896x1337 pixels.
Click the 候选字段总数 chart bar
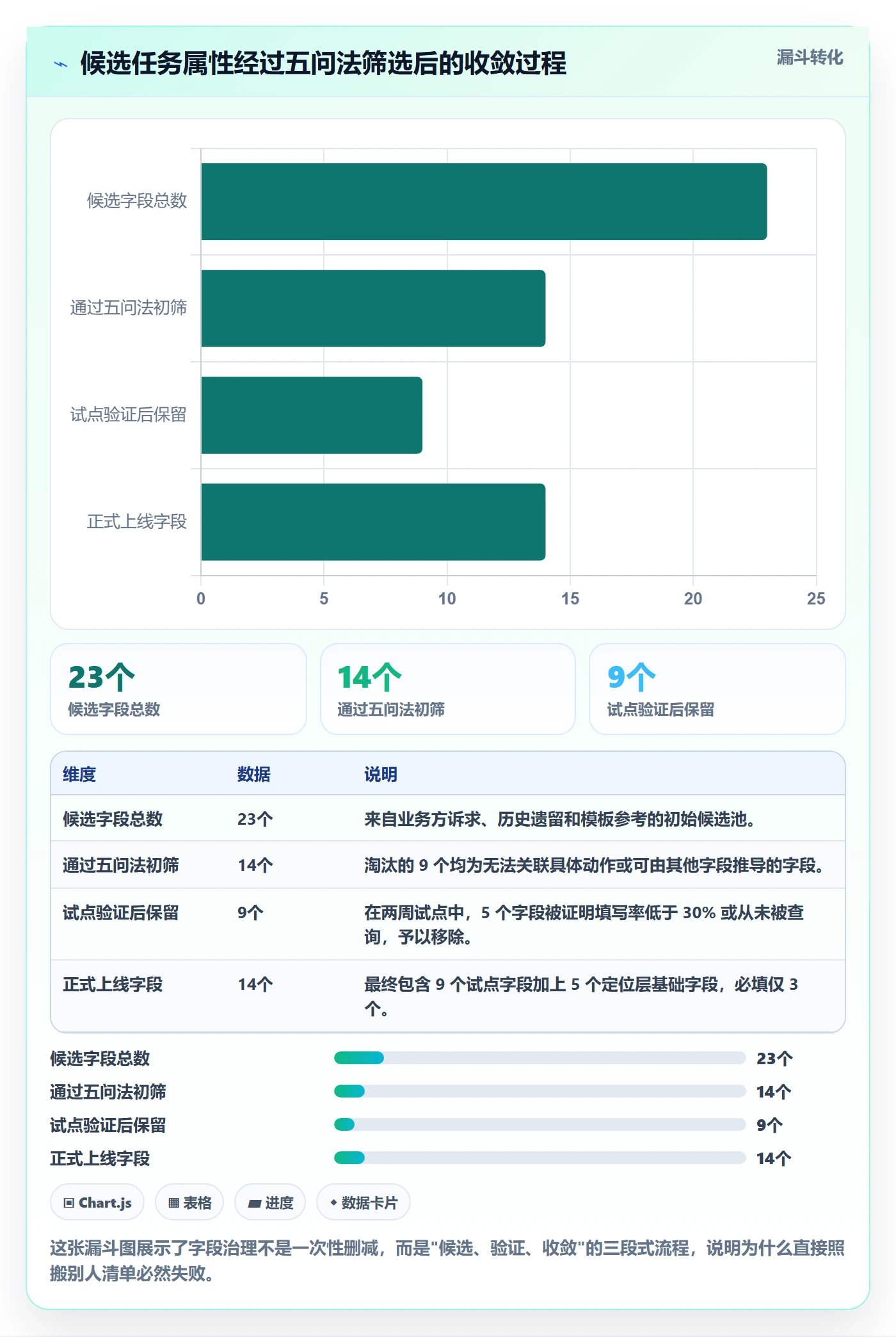(484, 202)
